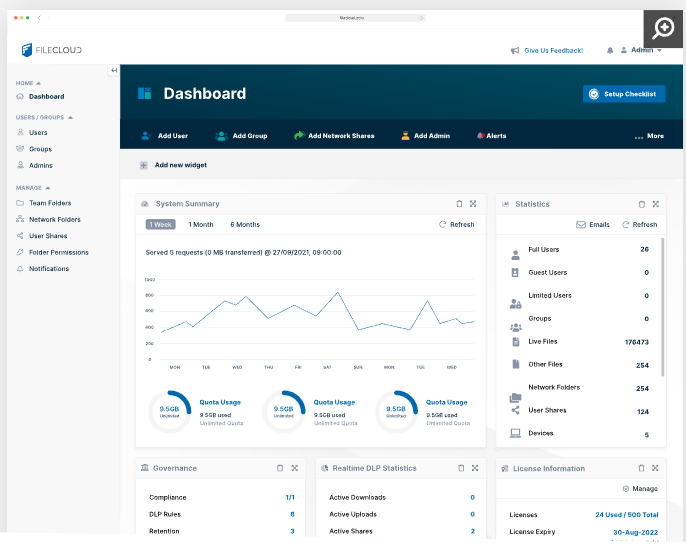Open Team Folders in the sidebar
The image size is (686, 546).
(x=48, y=203)
